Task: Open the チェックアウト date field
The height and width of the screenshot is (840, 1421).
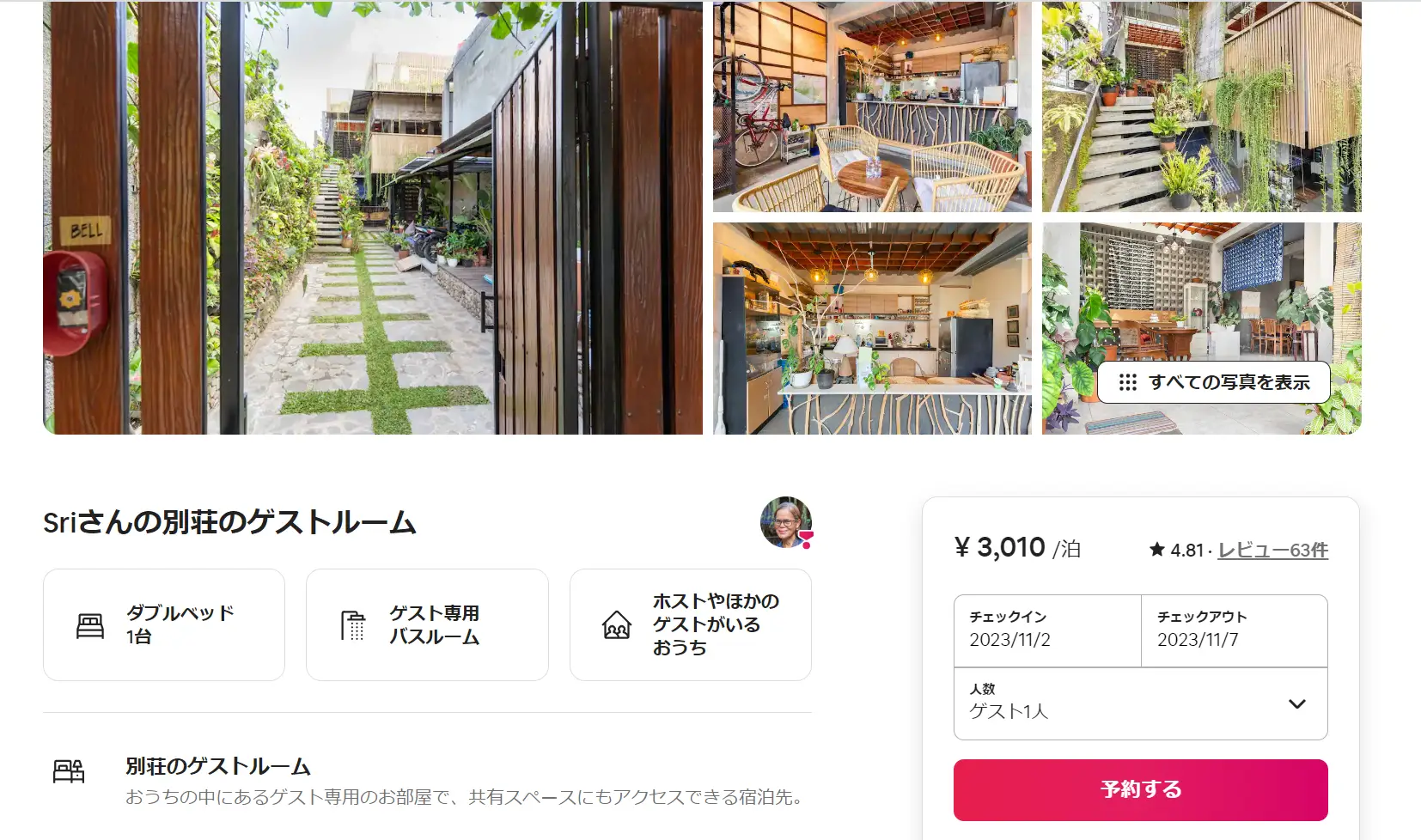Action: pos(1235,630)
